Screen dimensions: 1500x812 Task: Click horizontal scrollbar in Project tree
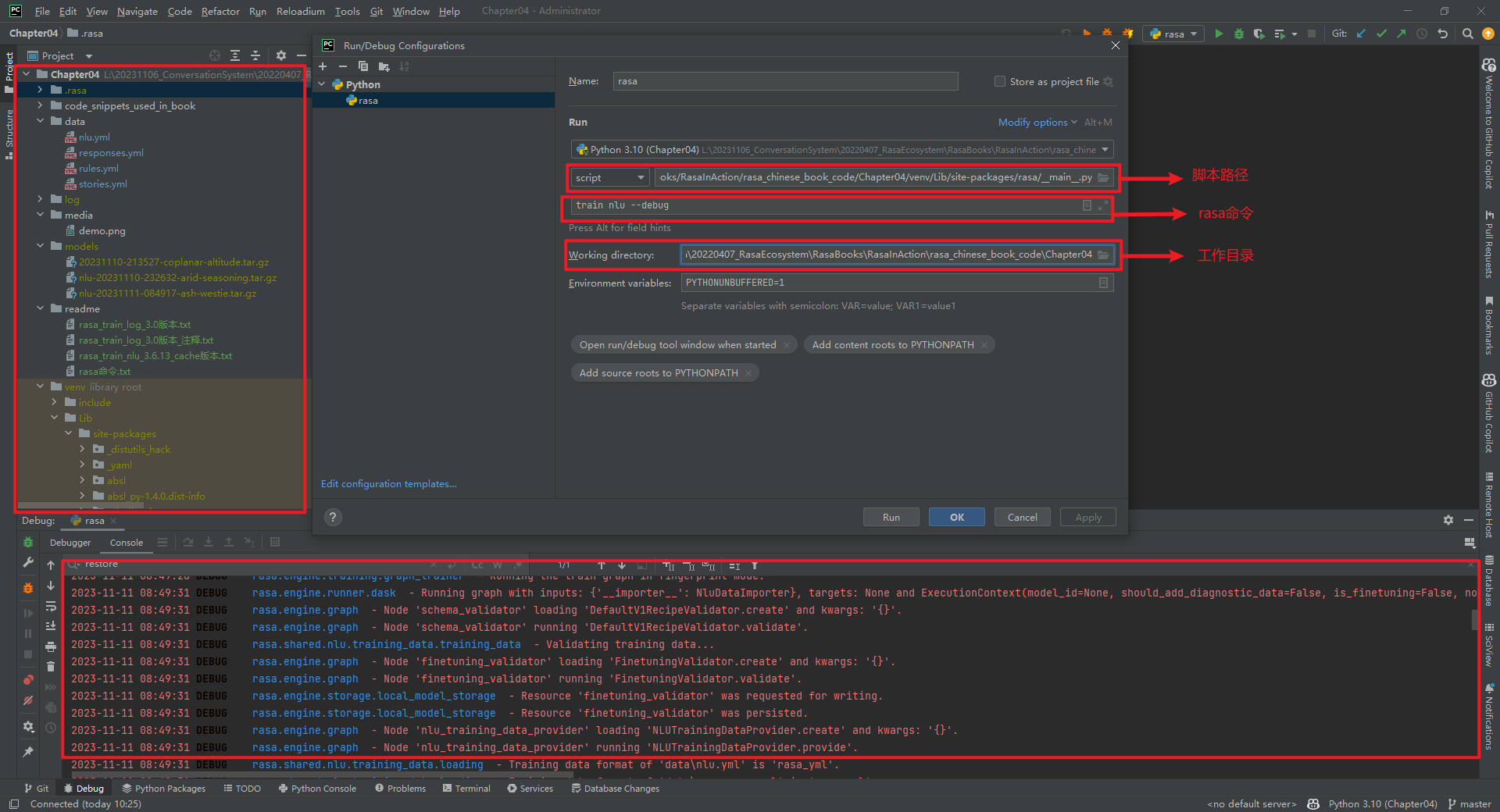(x=80, y=505)
